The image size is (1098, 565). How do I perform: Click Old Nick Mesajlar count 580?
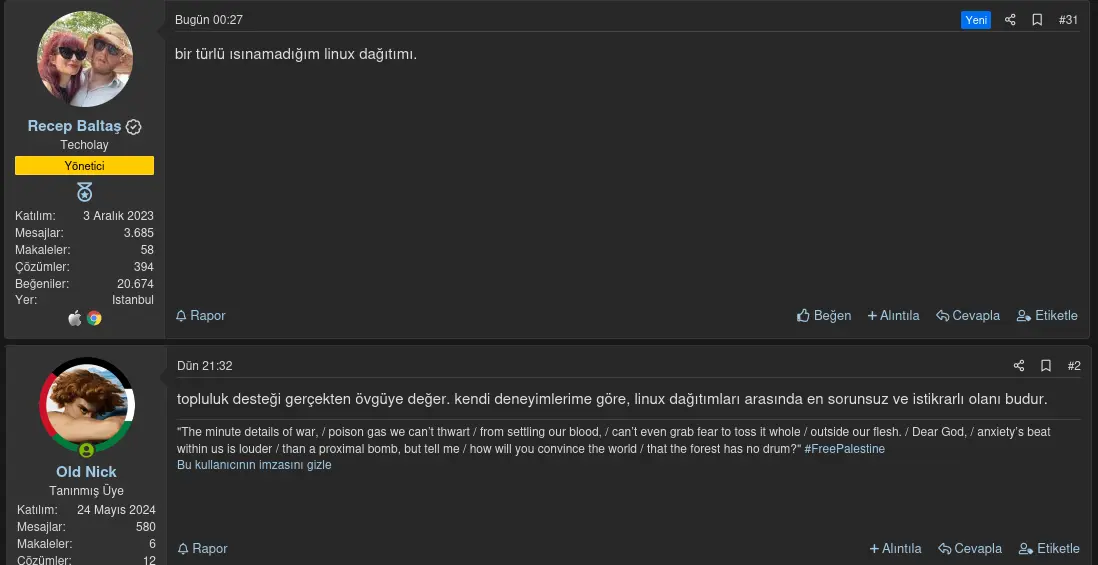point(146,526)
